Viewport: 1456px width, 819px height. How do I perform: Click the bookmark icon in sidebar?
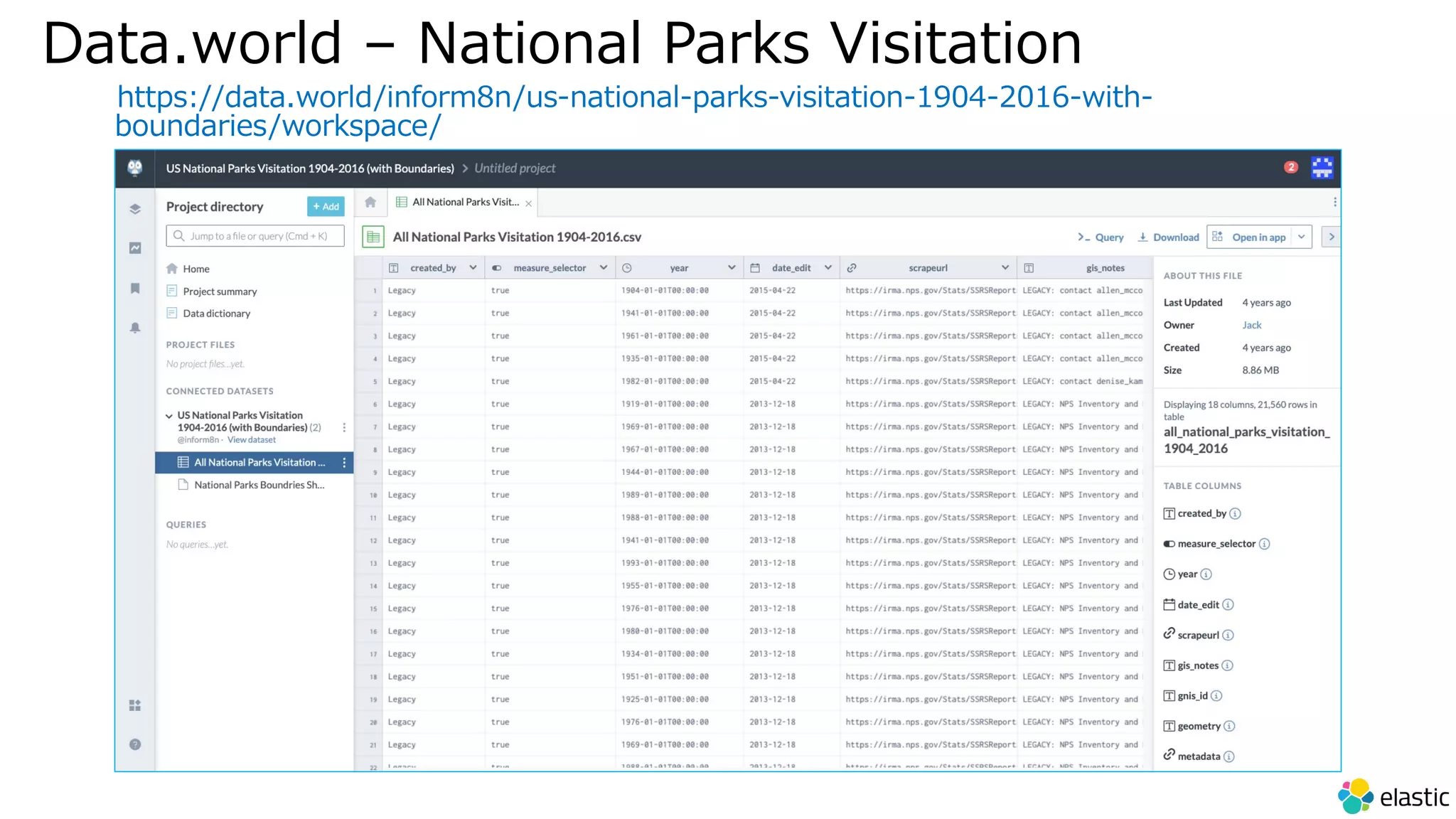coord(135,288)
